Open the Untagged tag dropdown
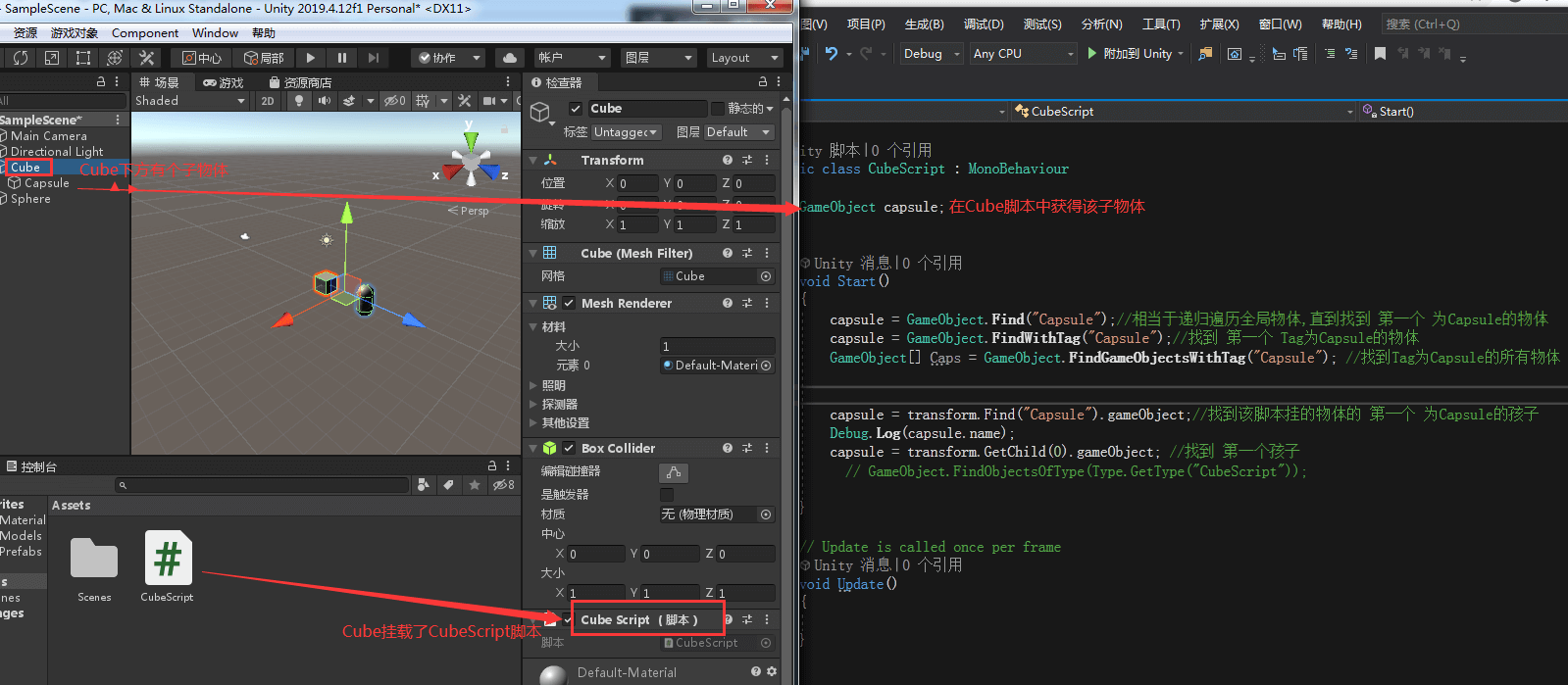The image size is (1568, 685). (x=626, y=132)
